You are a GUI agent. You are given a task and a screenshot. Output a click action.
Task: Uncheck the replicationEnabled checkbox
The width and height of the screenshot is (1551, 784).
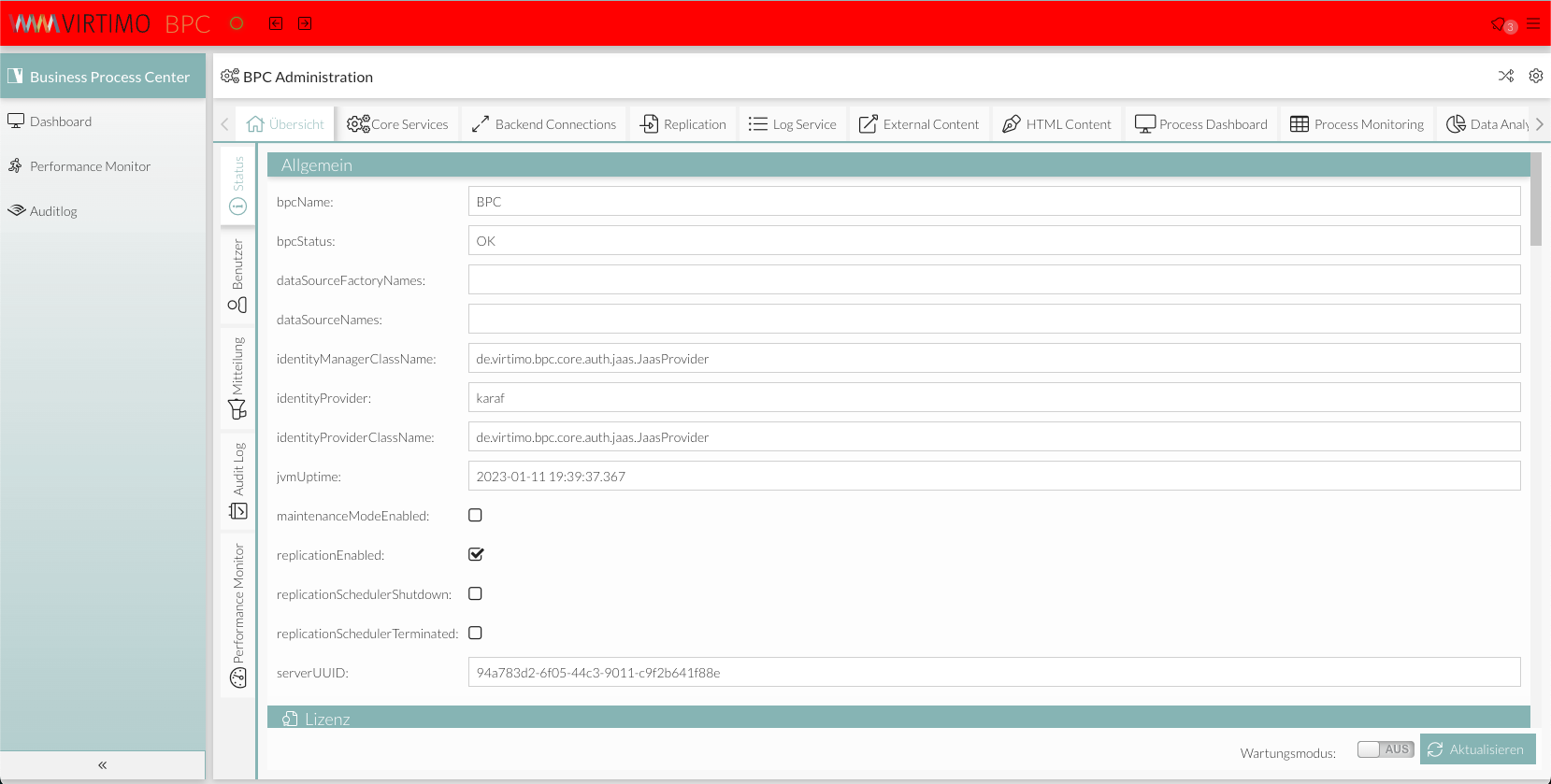click(x=475, y=555)
